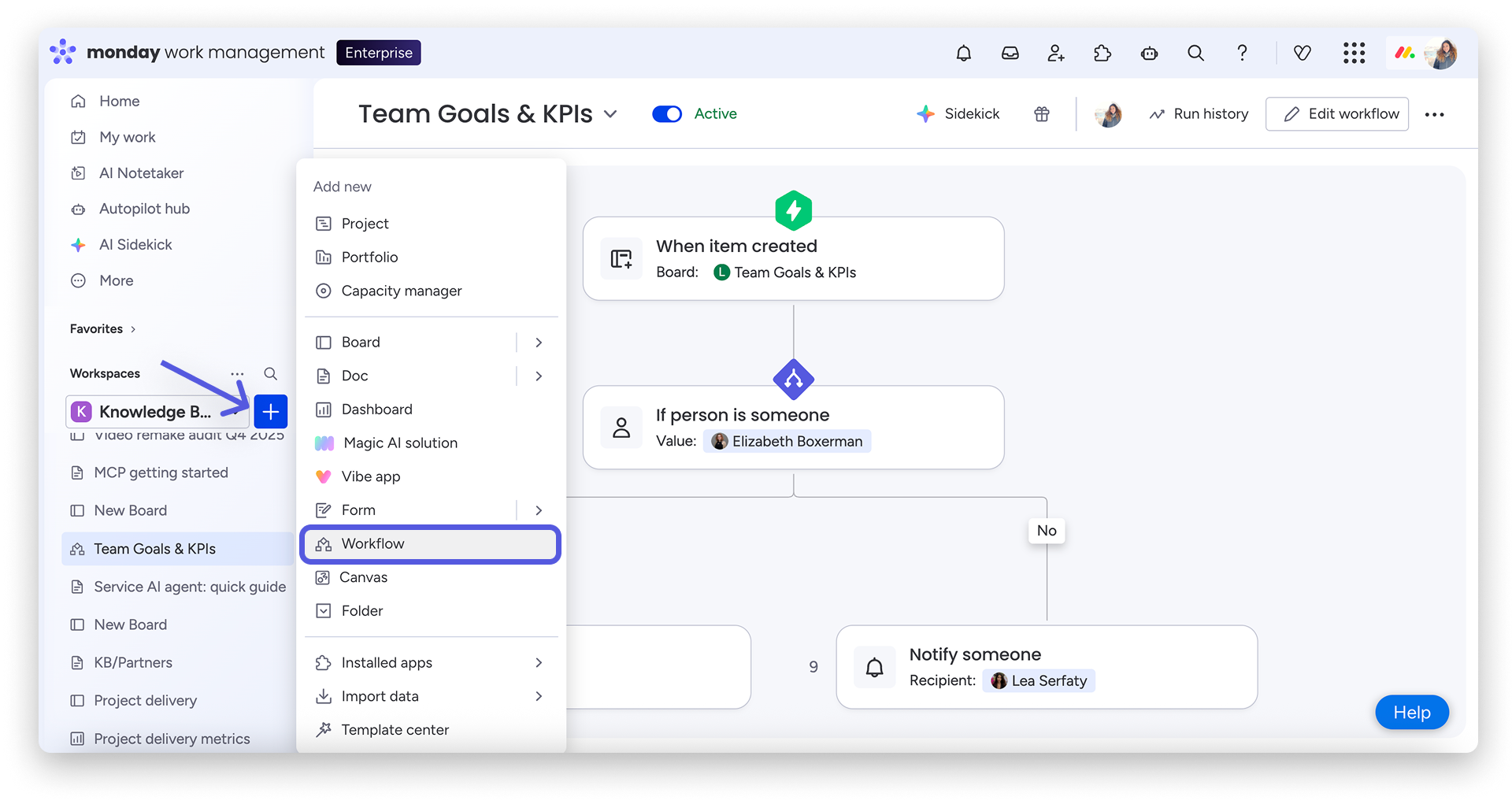Open Template center menu item
The image size is (1512, 804).
pyautogui.click(x=431, y=730)
